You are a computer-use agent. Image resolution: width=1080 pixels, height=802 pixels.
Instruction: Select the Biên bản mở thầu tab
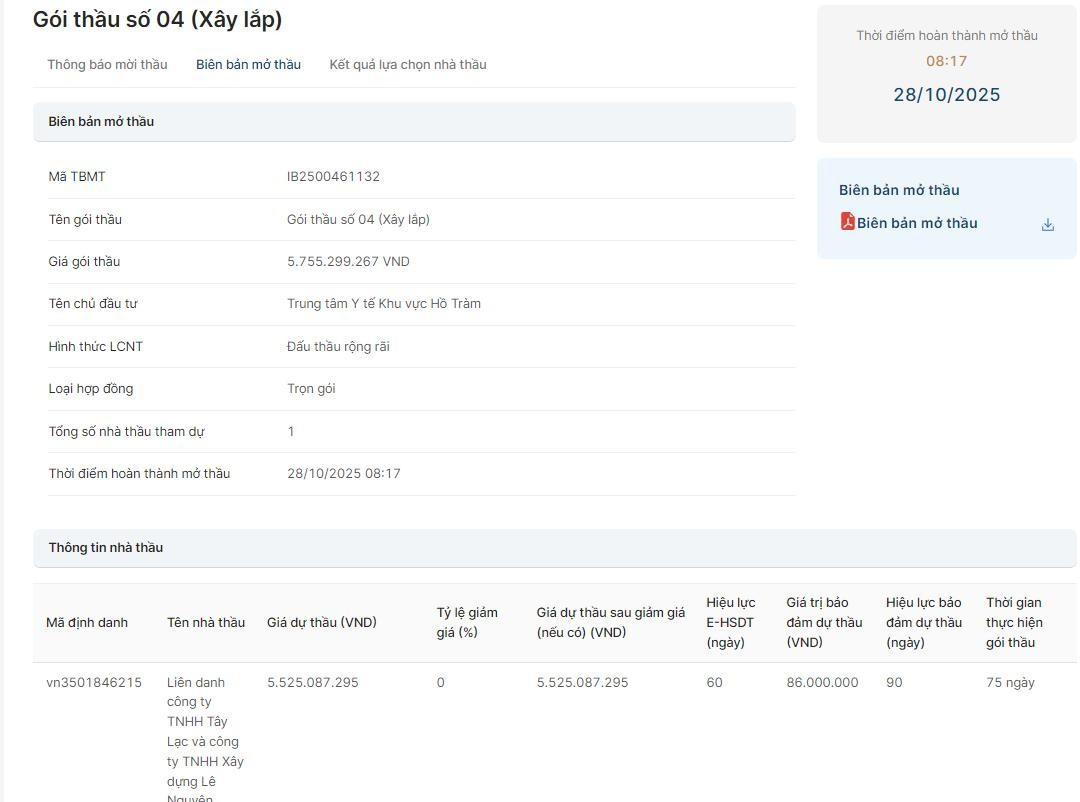coord(248,65)
